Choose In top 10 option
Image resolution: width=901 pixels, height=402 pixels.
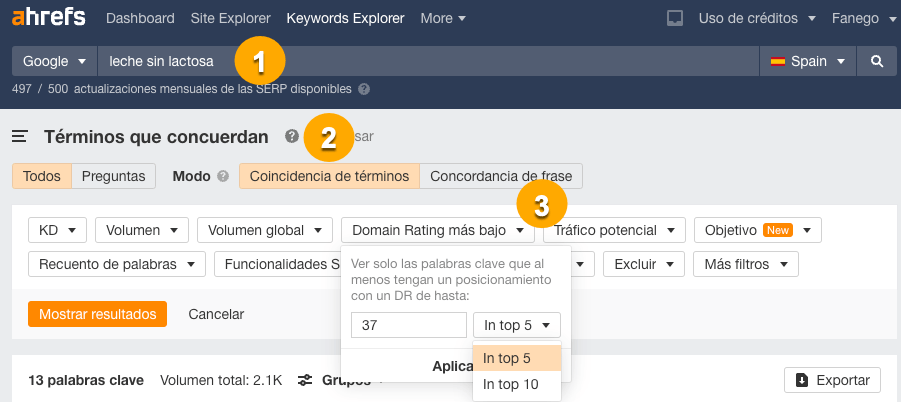(x=510, y=384)
